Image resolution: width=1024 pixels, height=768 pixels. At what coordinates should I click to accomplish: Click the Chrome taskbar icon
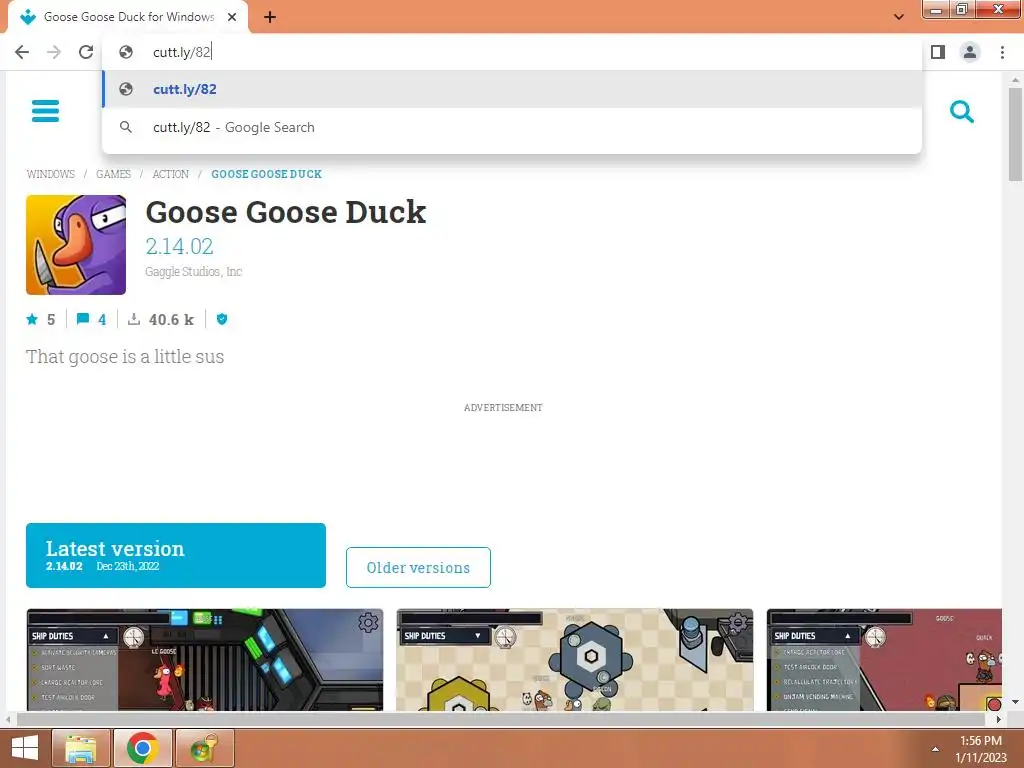tap(142, 748)
